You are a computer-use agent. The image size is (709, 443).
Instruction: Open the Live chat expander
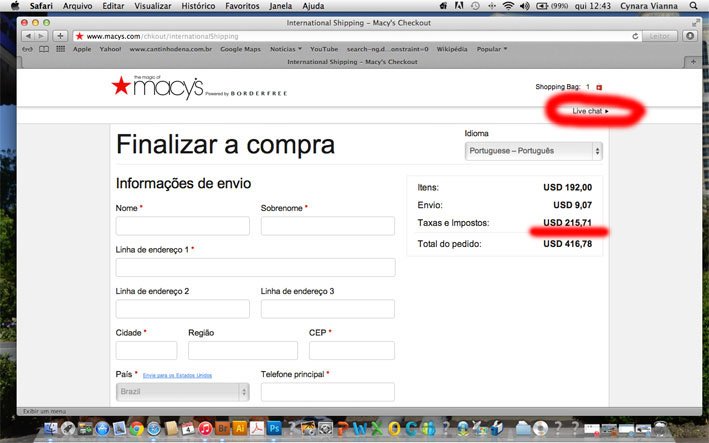click(591, 111)
